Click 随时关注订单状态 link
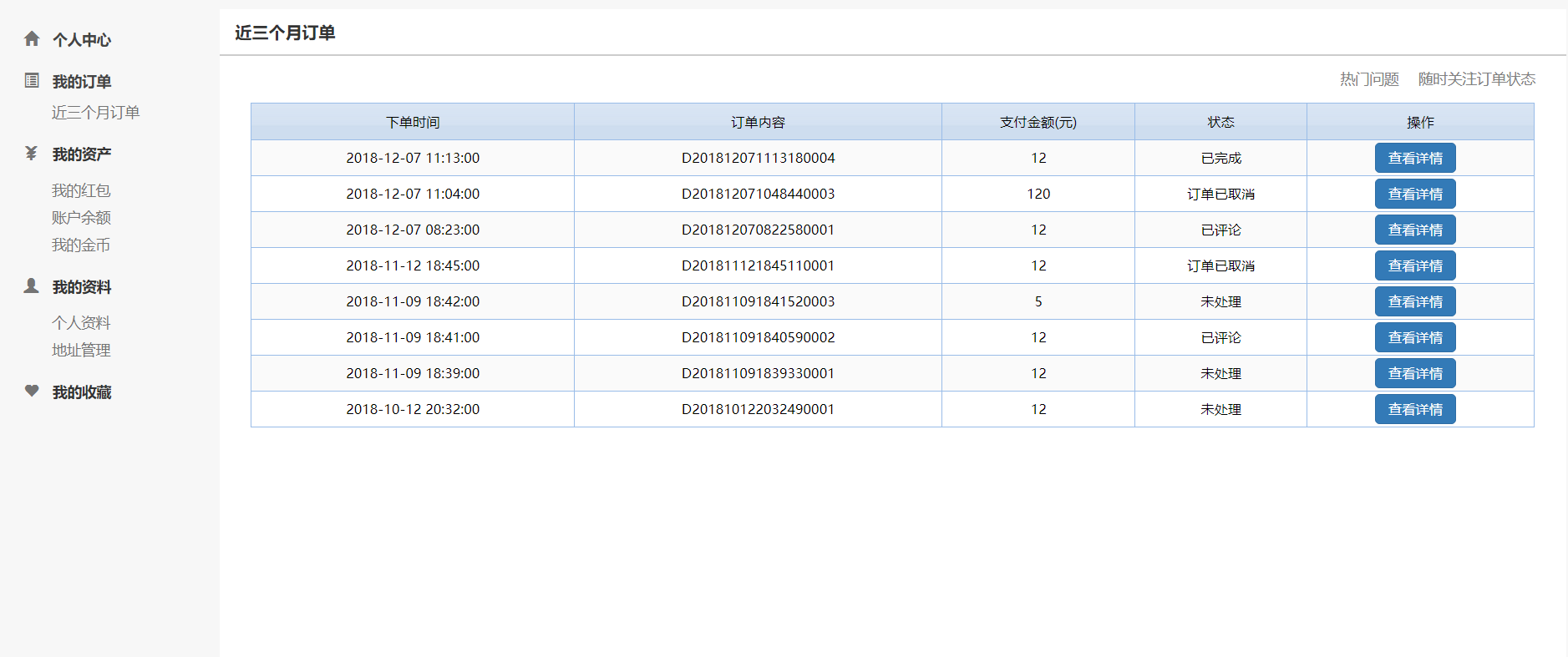The width and height of the screenshot is (1568, 657). tap(1477, 78)
